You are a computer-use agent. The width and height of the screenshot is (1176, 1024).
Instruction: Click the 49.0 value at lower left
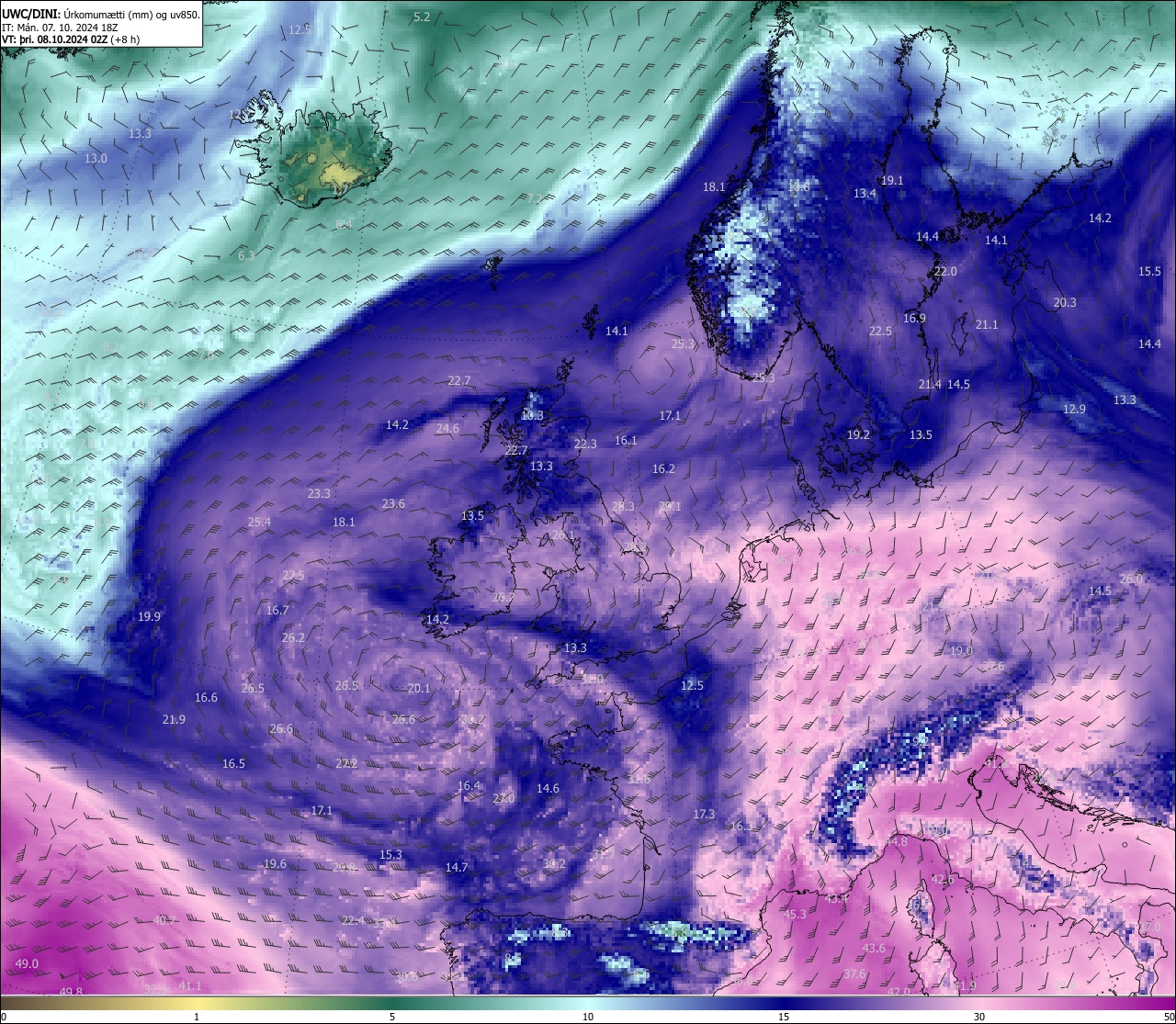pyautogui.click(x=27, y=963)
